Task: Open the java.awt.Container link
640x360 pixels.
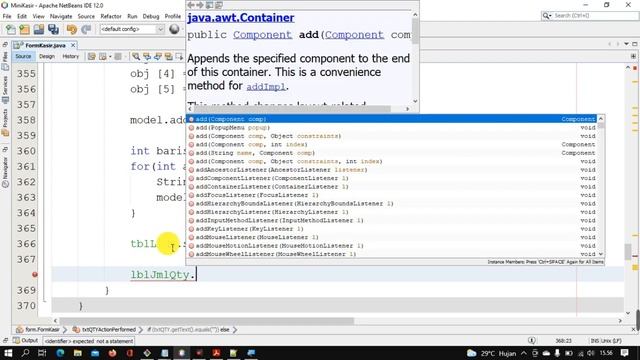Action: click(241, 18)
